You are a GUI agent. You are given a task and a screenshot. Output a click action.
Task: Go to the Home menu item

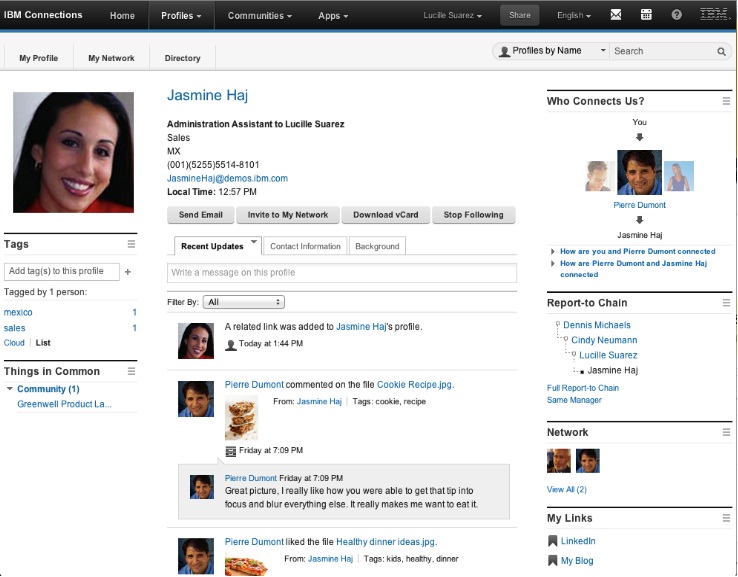122,16
